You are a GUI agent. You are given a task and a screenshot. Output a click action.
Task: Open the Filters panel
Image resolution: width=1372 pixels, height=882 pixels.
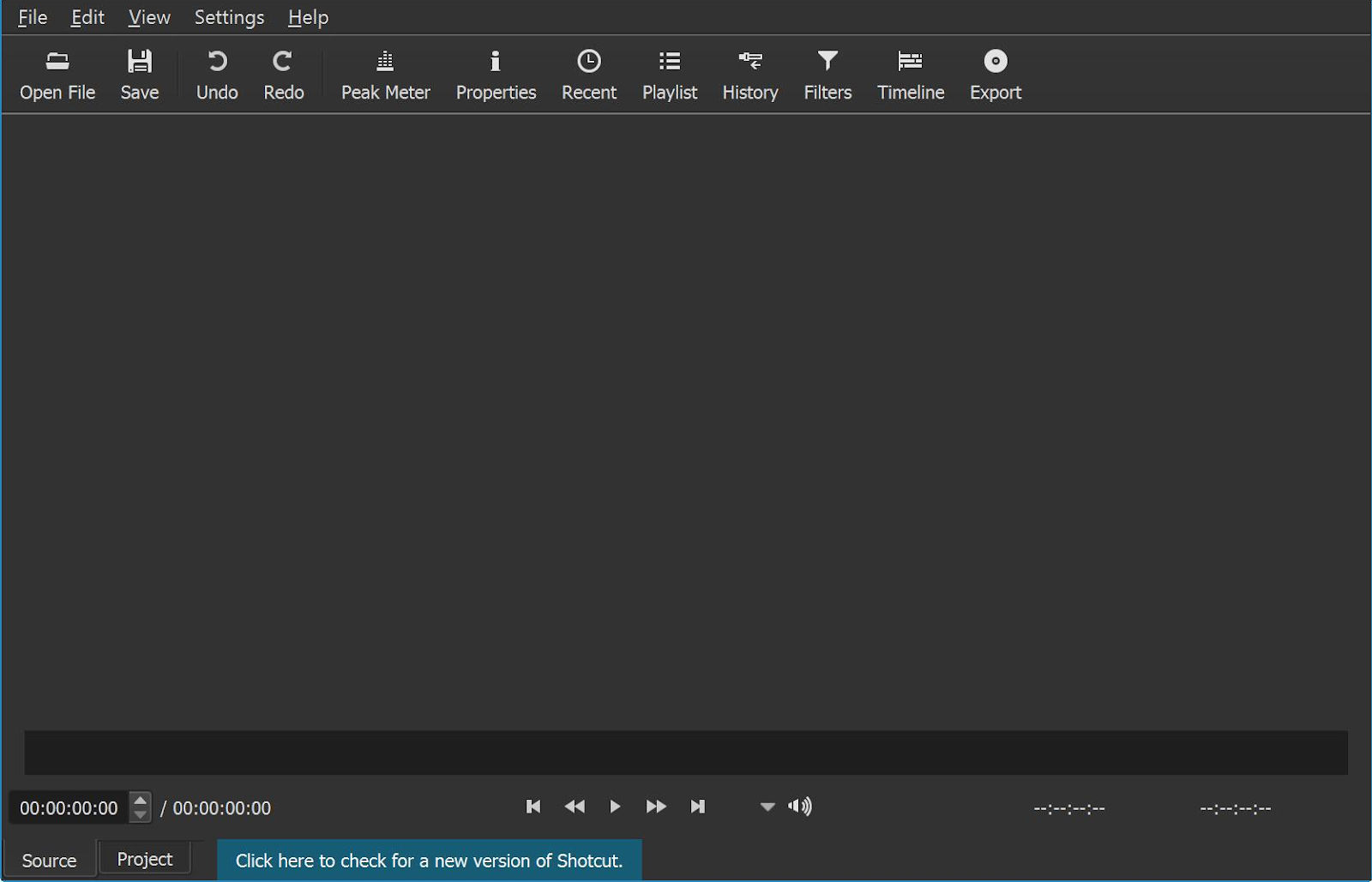827,75
